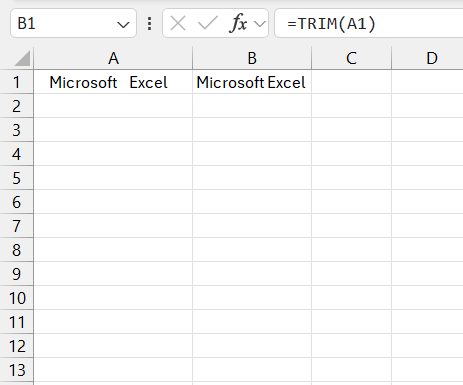Viewport: 463px width, 385px height.
Task: Select row 11 header
Action: coord(16,322)
